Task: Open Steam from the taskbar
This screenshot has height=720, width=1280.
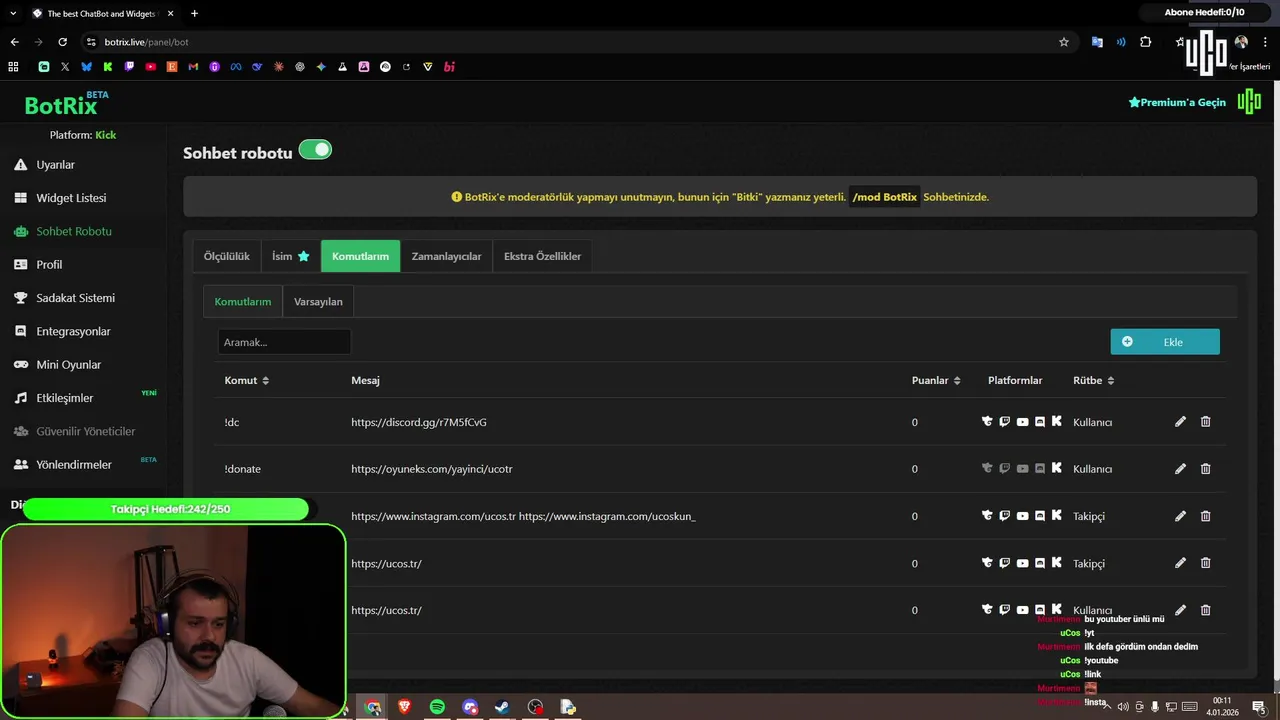Action: tap(502, 707)
